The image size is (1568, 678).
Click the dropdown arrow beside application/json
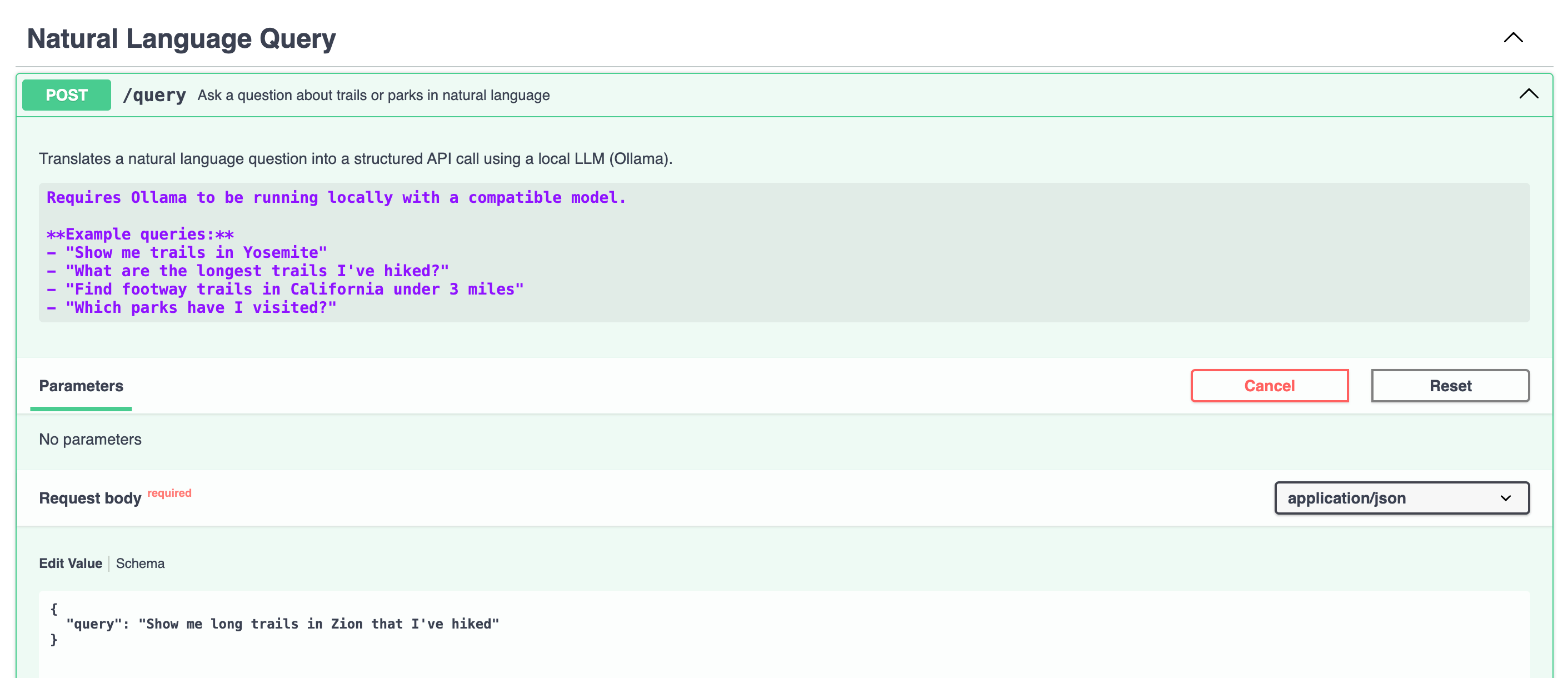click(1505, 498)
